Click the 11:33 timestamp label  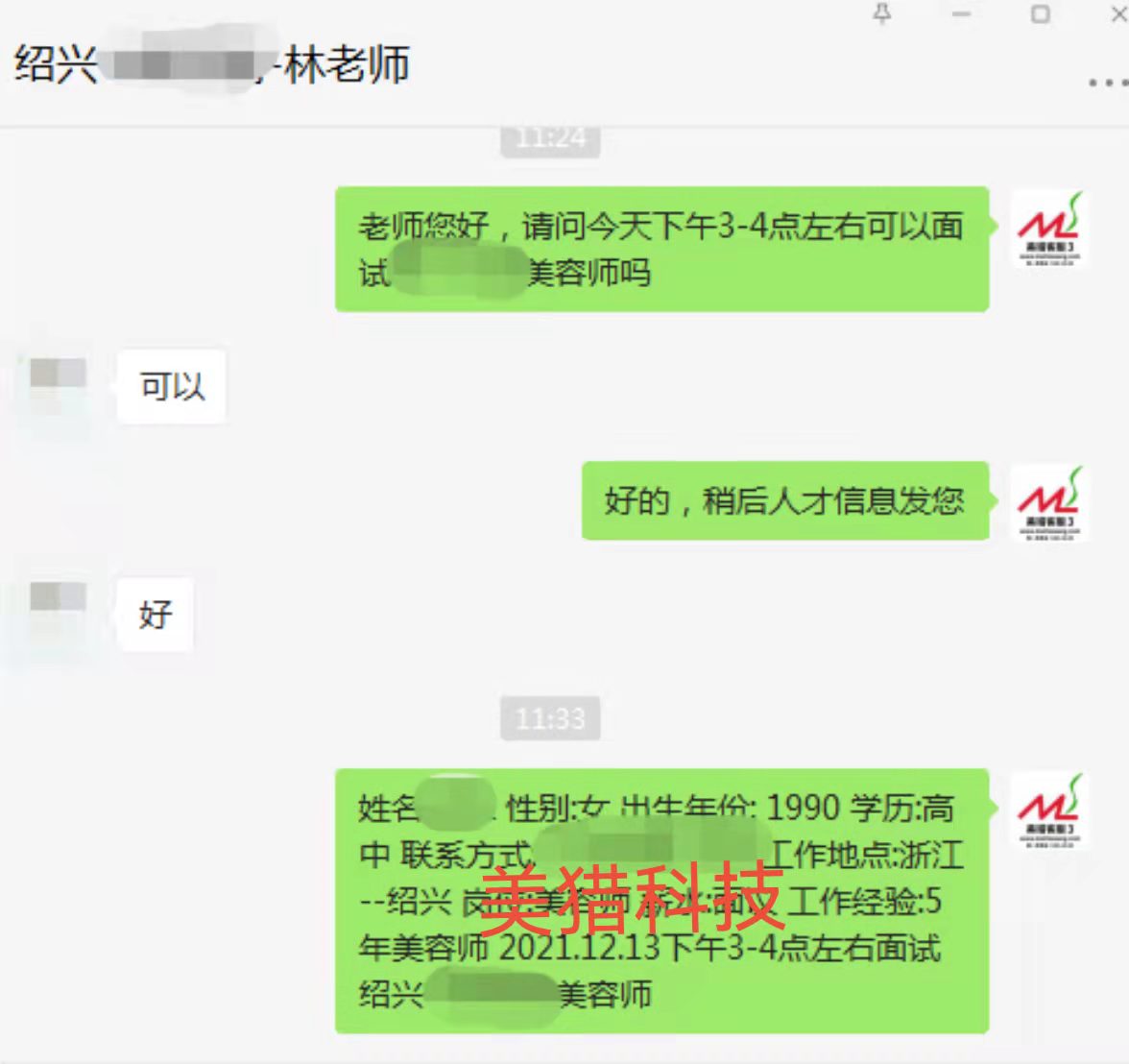[x=550, y=718]
